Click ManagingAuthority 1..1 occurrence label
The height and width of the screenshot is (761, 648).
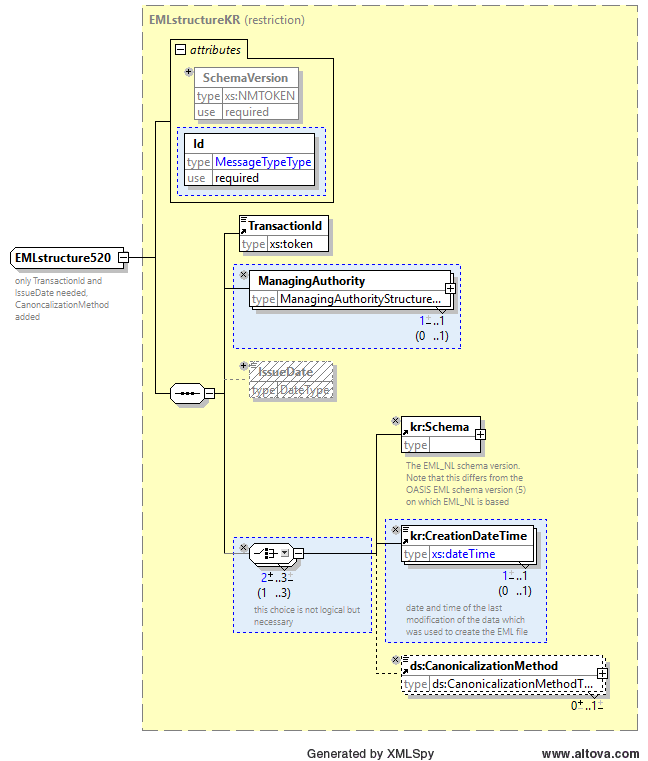432,321
